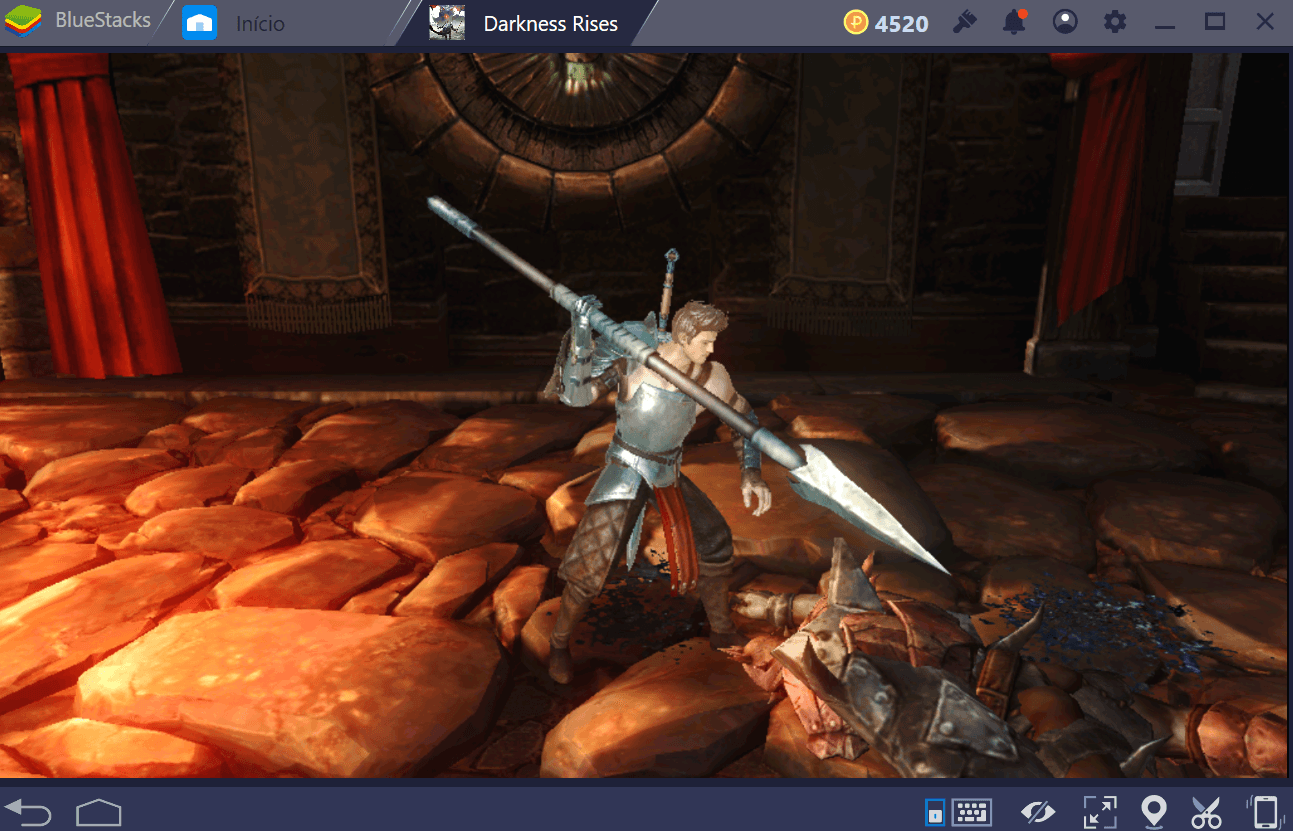Viewport: 1293px width, 831px height.
Task: Click the BlueStacks logo icon
Action: pos(22,22)
